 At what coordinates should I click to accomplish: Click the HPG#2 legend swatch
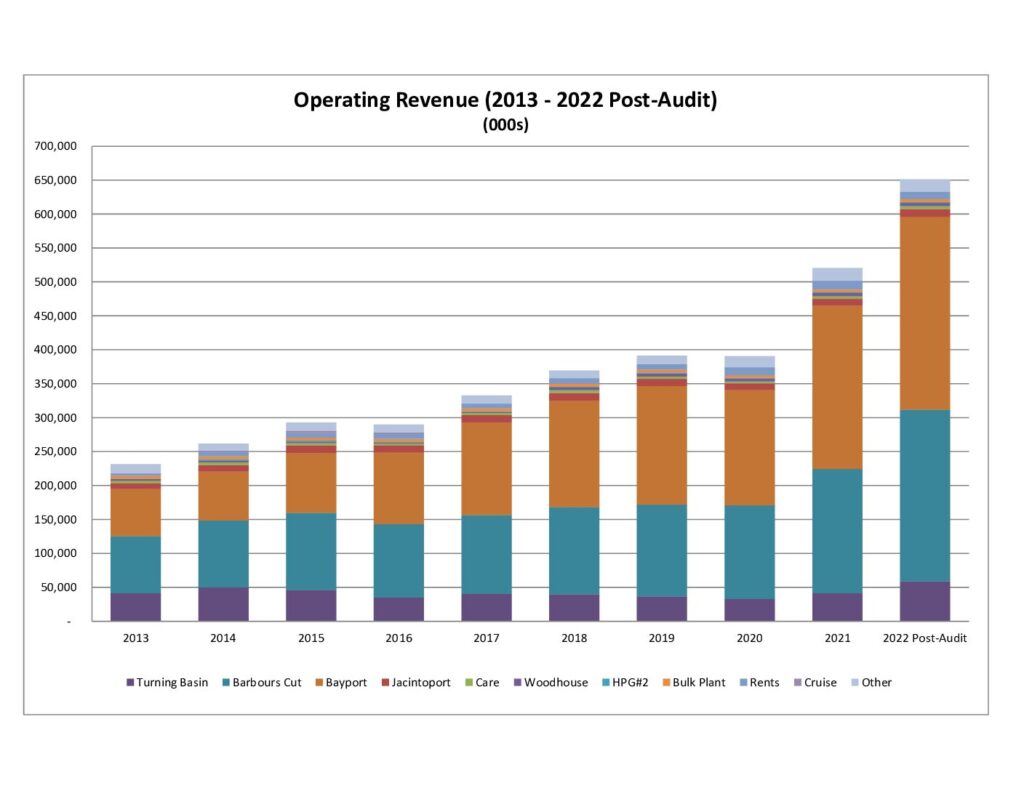[605, 683]
